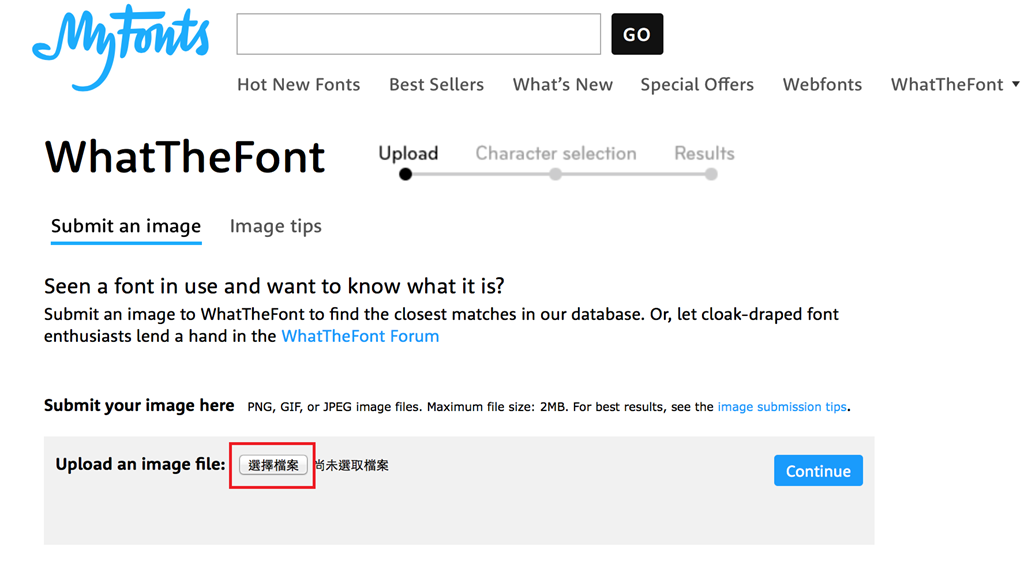Open Hot New Fonts page

click(x=298, y=84)
